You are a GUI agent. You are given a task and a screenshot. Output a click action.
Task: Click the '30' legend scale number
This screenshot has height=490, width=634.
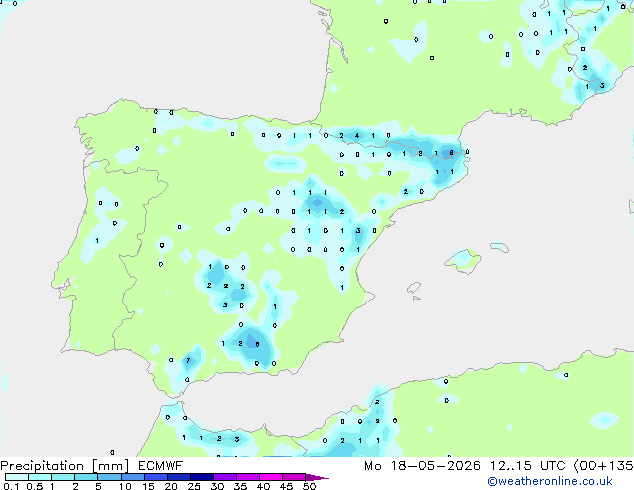(x=217, y=486)
